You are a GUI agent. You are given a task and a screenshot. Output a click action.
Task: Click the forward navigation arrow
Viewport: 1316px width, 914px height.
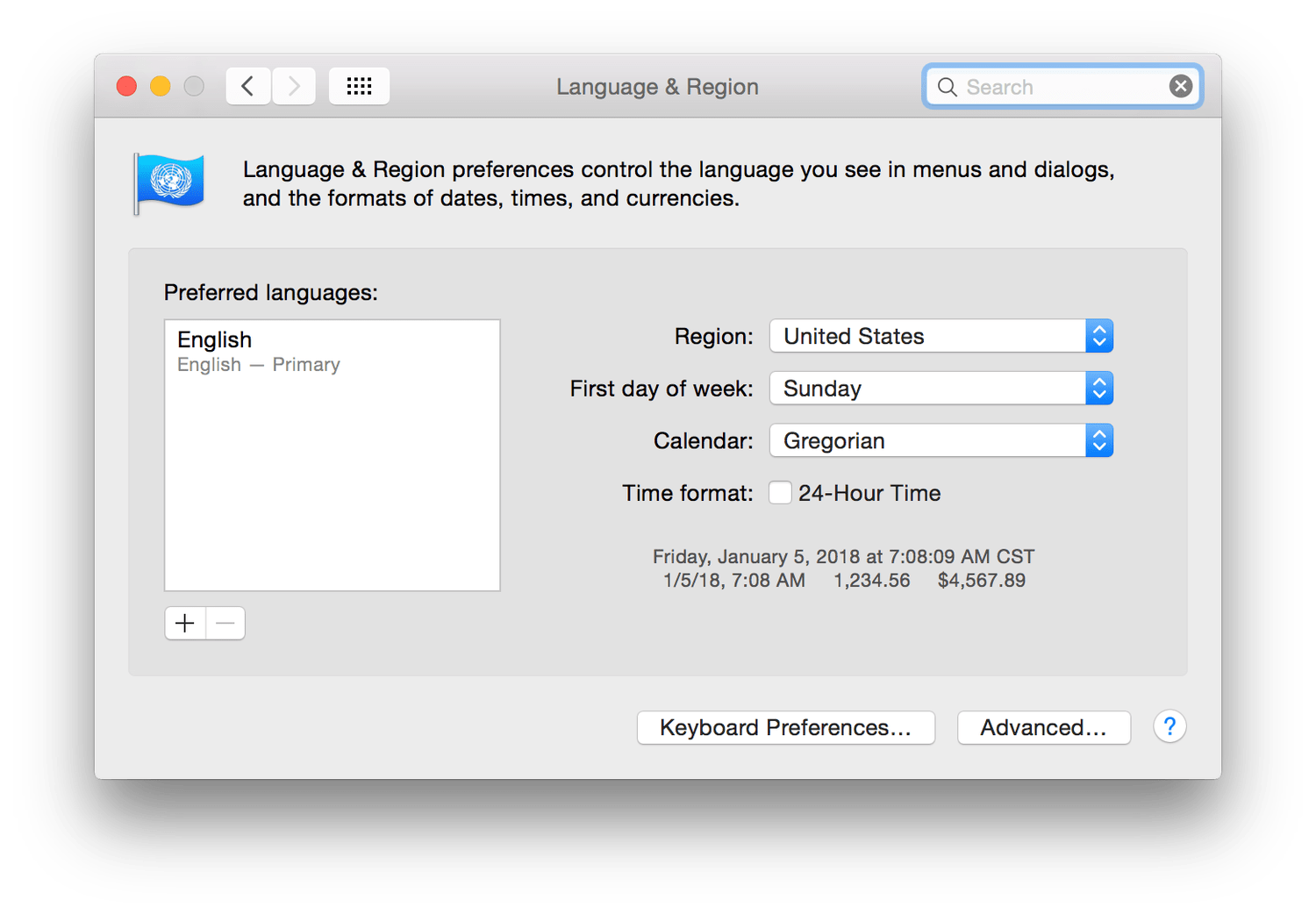[x=294, y=86]
